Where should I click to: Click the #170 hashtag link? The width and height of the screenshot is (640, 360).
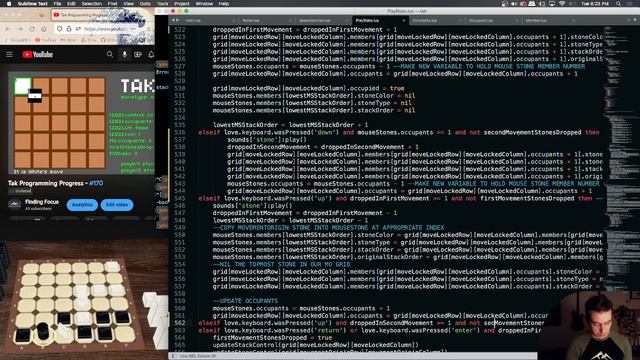click(x=96, y=183)
